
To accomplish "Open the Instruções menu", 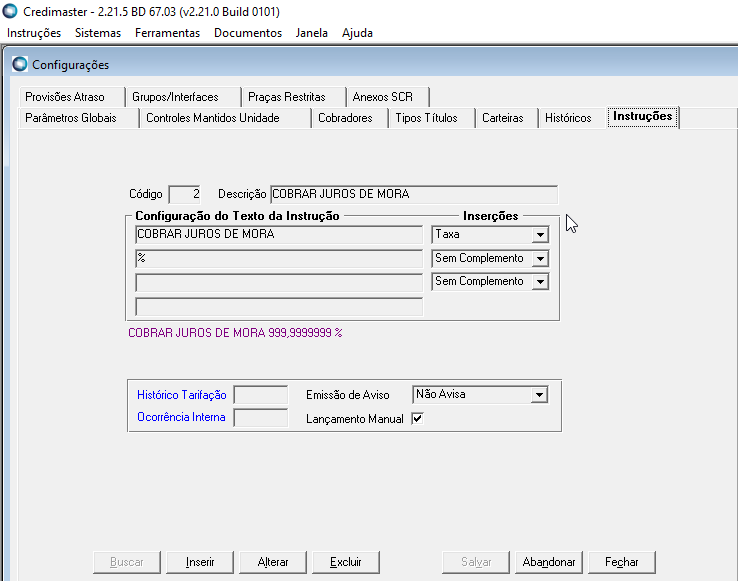I will [x=34, y=33].
